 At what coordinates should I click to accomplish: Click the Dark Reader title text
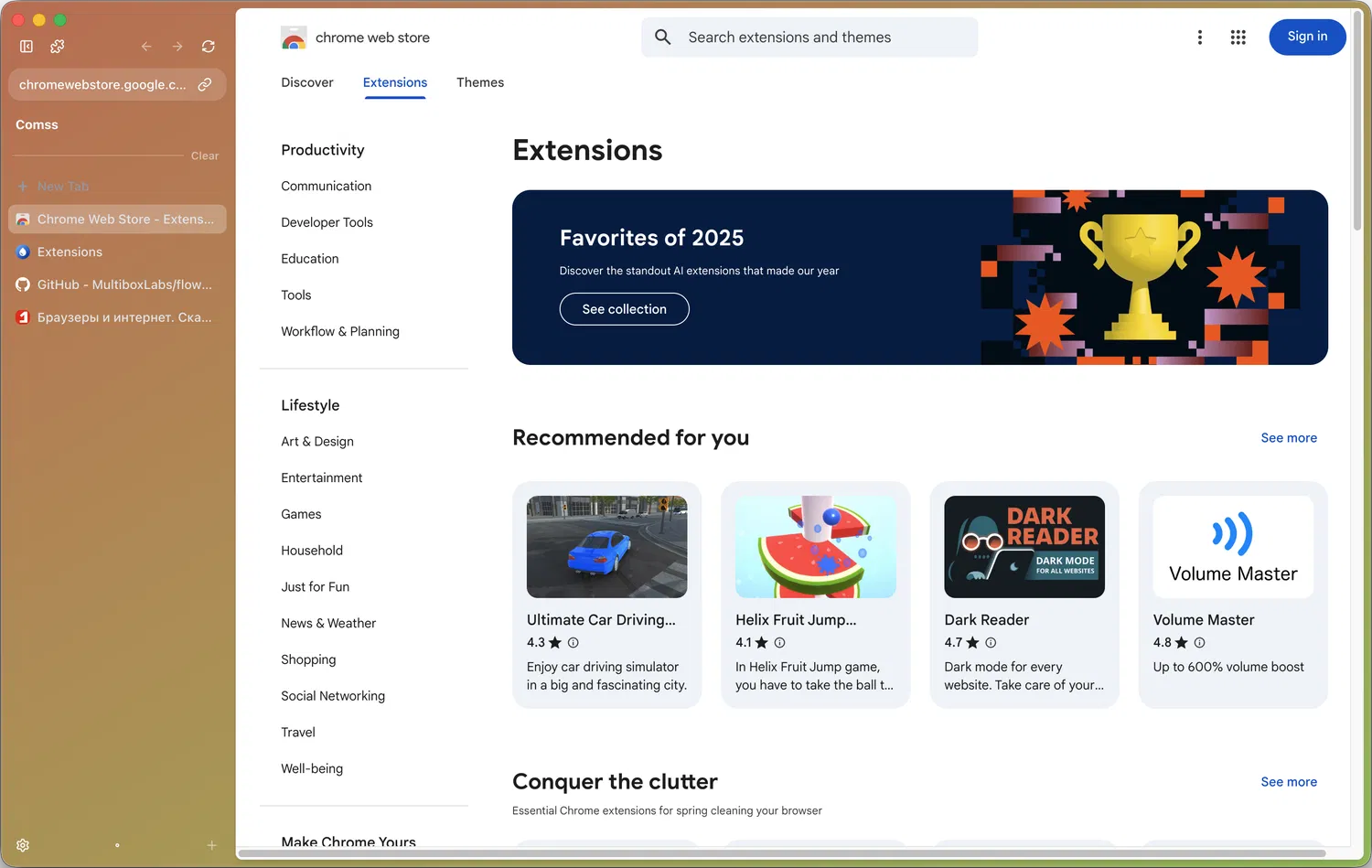[x=987, y=620]
